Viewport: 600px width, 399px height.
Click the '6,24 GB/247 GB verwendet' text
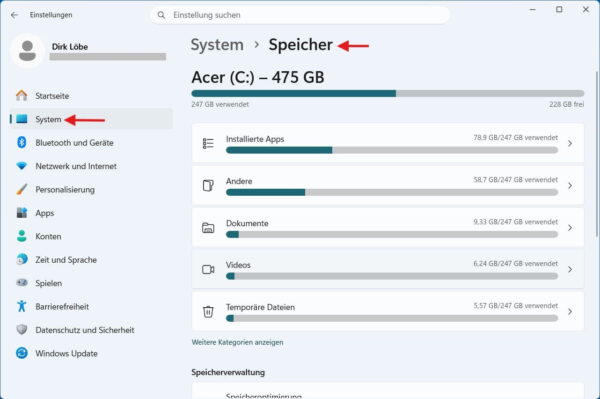coord(515,264)
